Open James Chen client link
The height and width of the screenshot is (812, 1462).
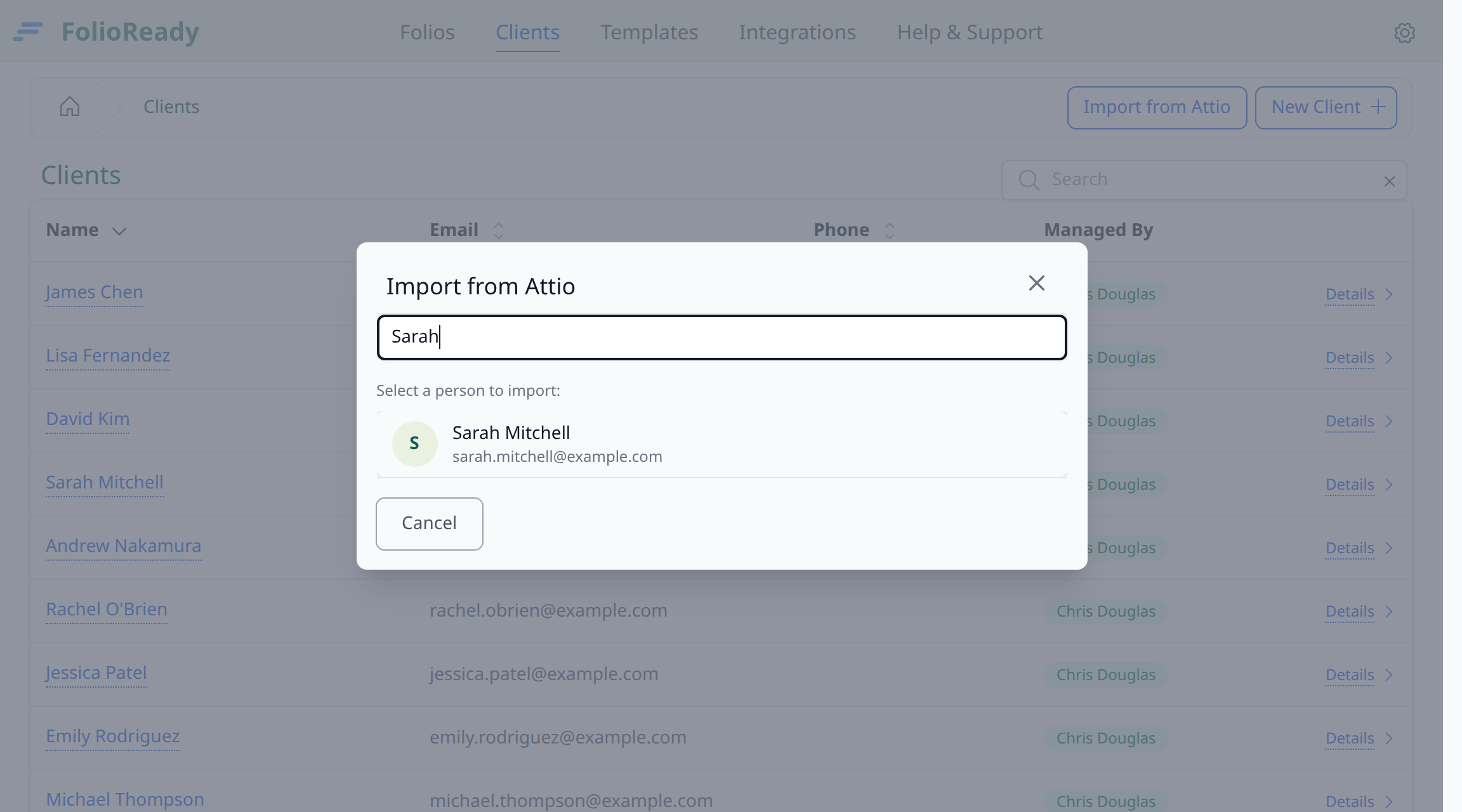pos(95,292)
